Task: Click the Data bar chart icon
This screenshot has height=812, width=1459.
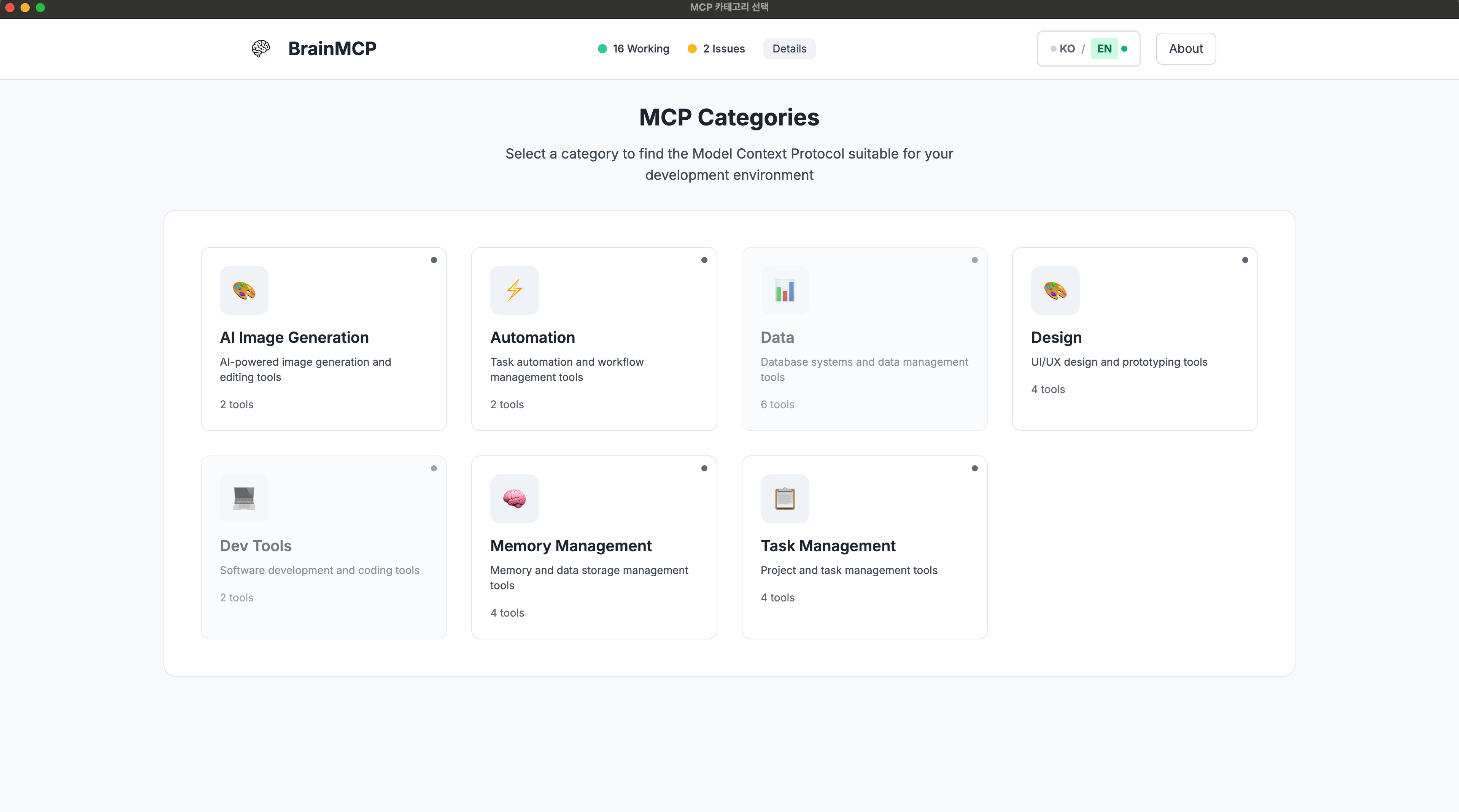Action: pos(784,290)
